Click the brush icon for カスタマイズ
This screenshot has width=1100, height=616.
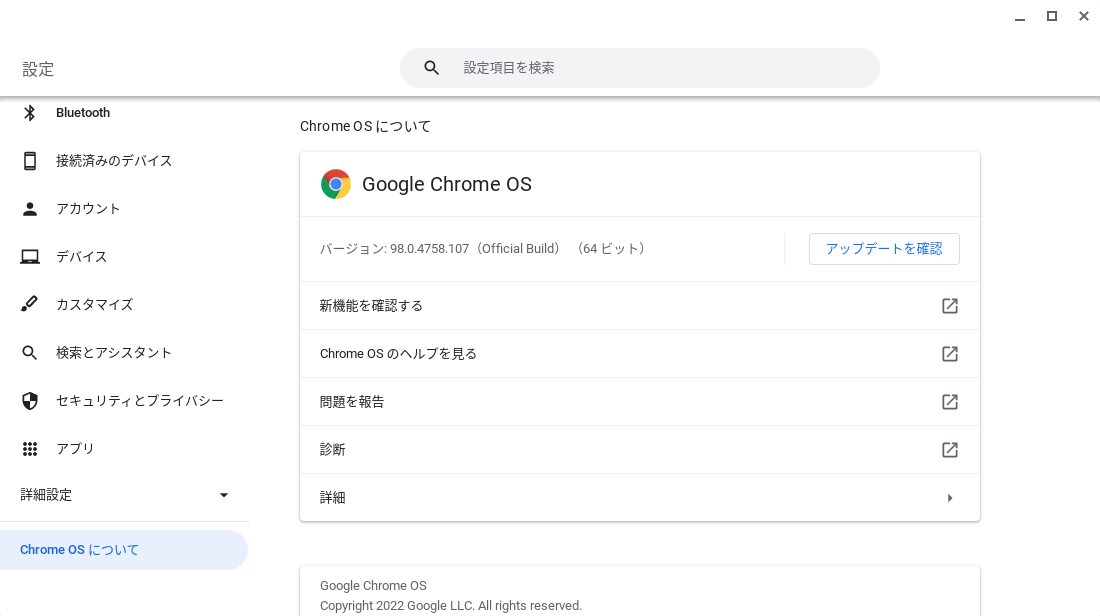coord(29,304)
